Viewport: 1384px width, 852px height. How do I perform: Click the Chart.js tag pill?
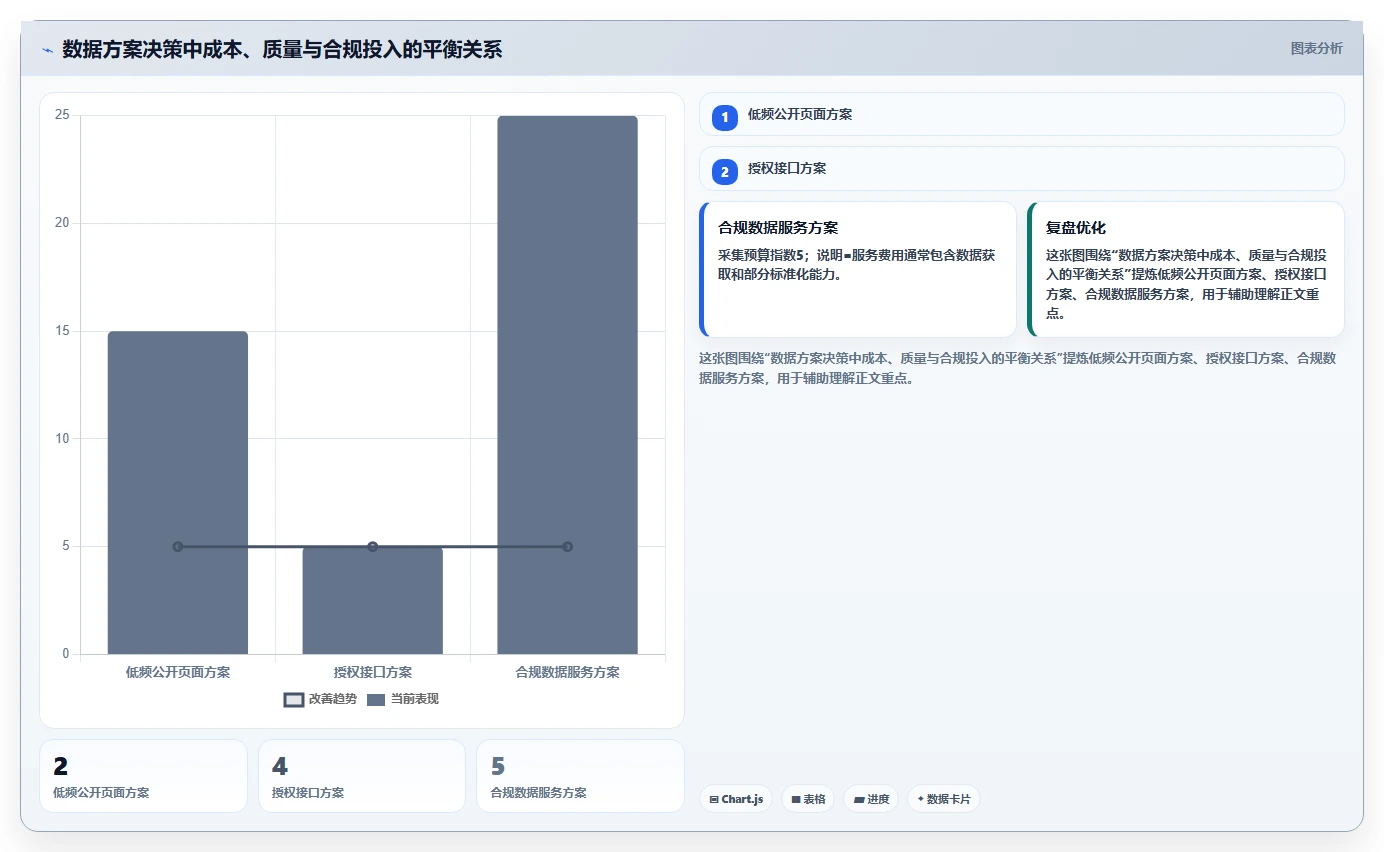click(x=736, y=799)
